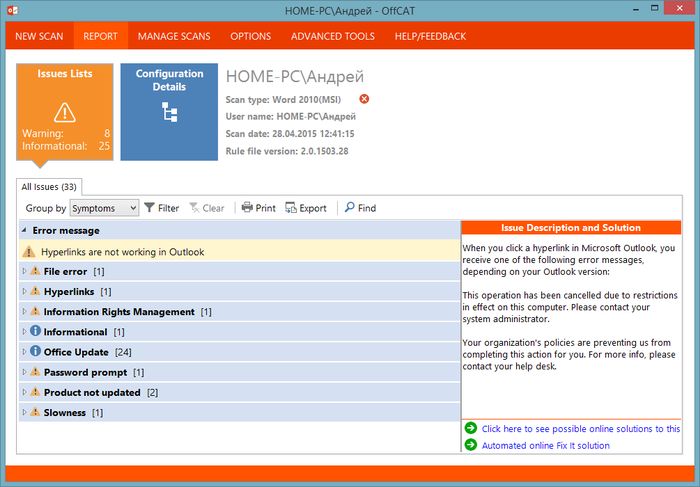Click the Automated online Fix It solution link
700x487 pixels.
(x=545, y=445)
